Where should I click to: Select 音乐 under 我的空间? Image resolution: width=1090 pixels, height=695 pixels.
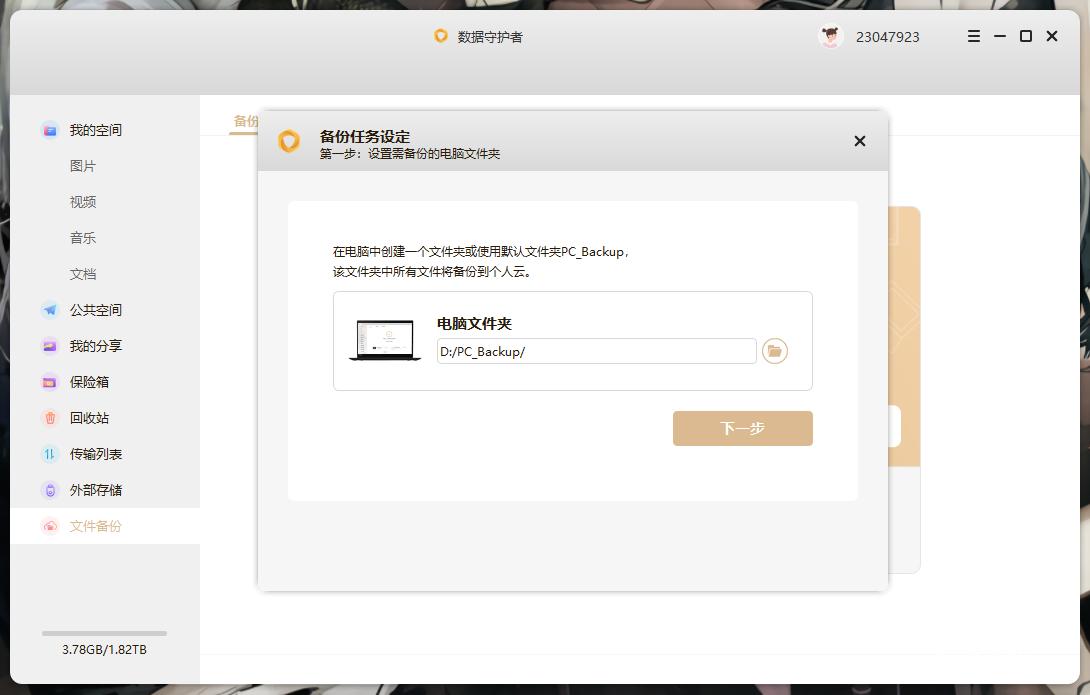tap(83, 237)
